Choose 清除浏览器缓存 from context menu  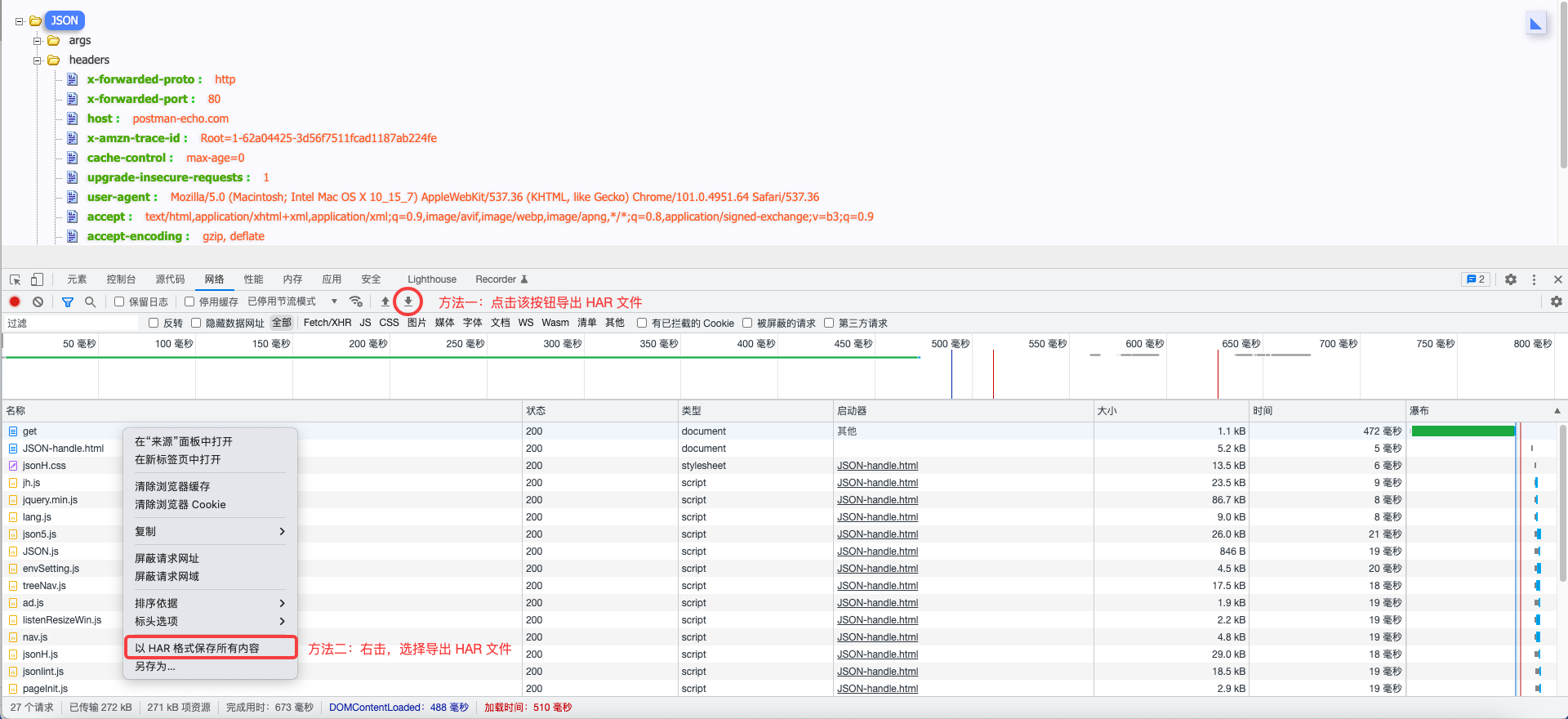[x=210, y=486]
